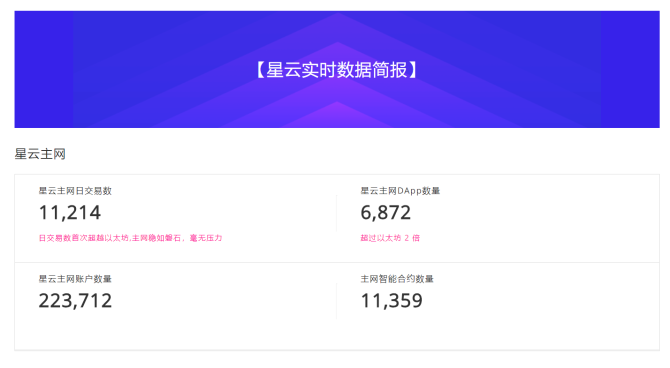Click the horizontal divider above 星云主网账户数量
The height and width of the screenshot is (368, 670).
click(337, 262)
